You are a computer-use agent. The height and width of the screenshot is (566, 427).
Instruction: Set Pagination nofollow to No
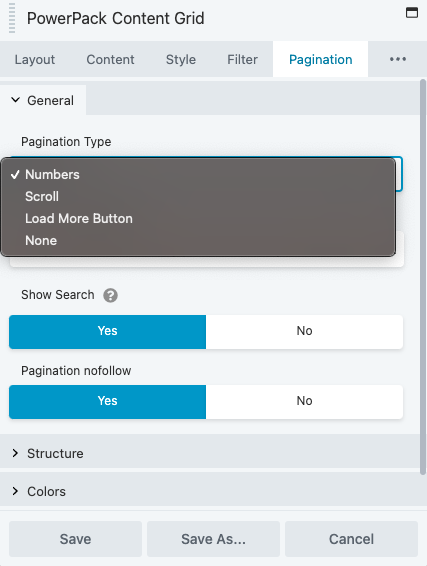tap(304, 402)
